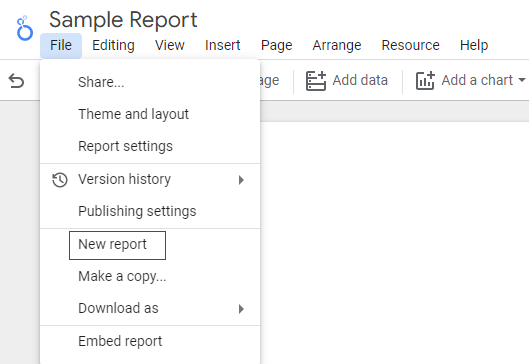Click the Add data button label
The height and width of the screenshot is (364, 529).
coord(360,80)
